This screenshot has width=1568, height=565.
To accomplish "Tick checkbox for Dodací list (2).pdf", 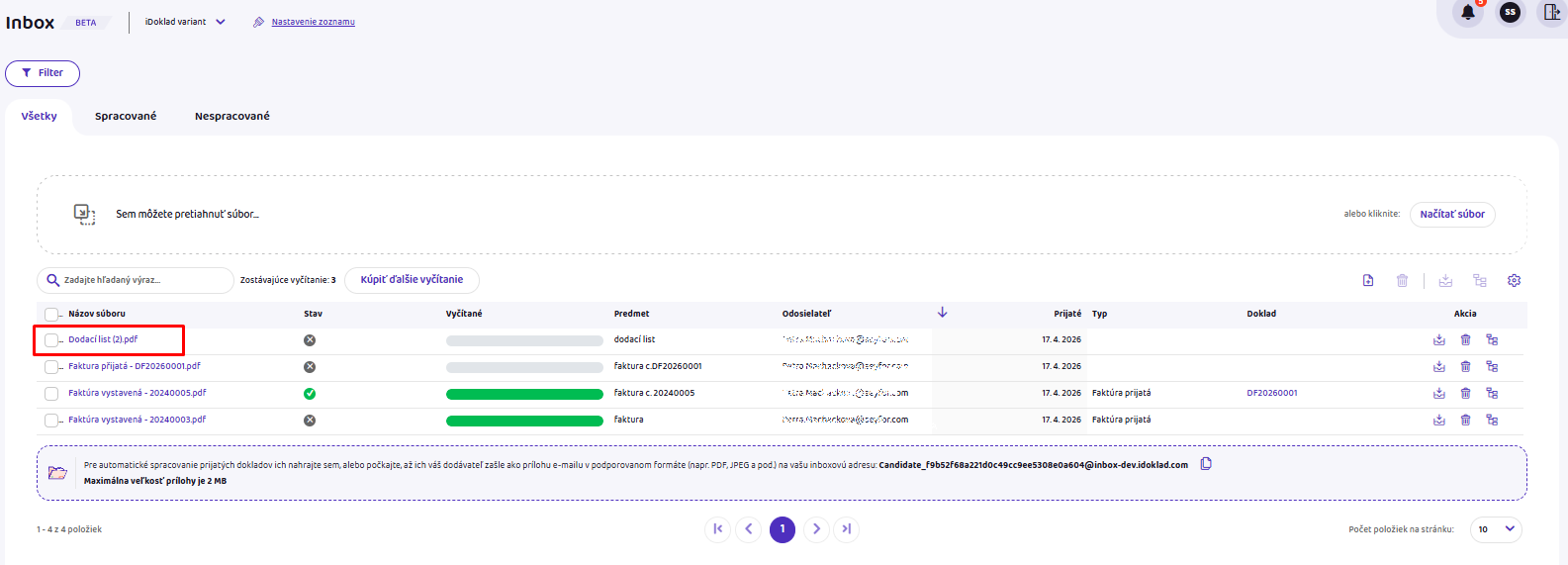I will 51,340.
